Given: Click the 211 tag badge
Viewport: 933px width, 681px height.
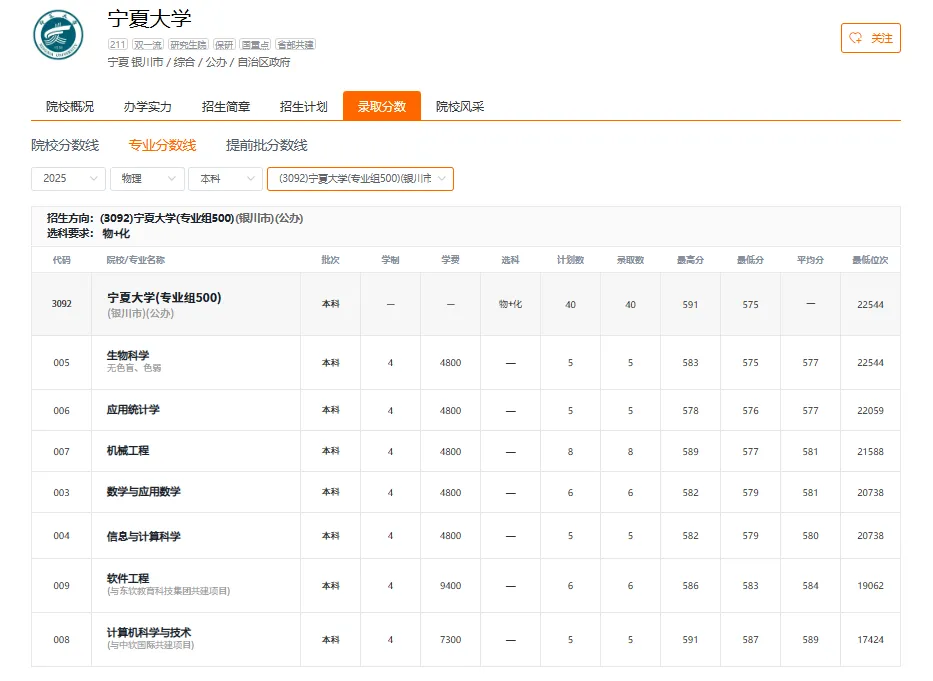Looking at the screenshot, I should tap(118, 45).
